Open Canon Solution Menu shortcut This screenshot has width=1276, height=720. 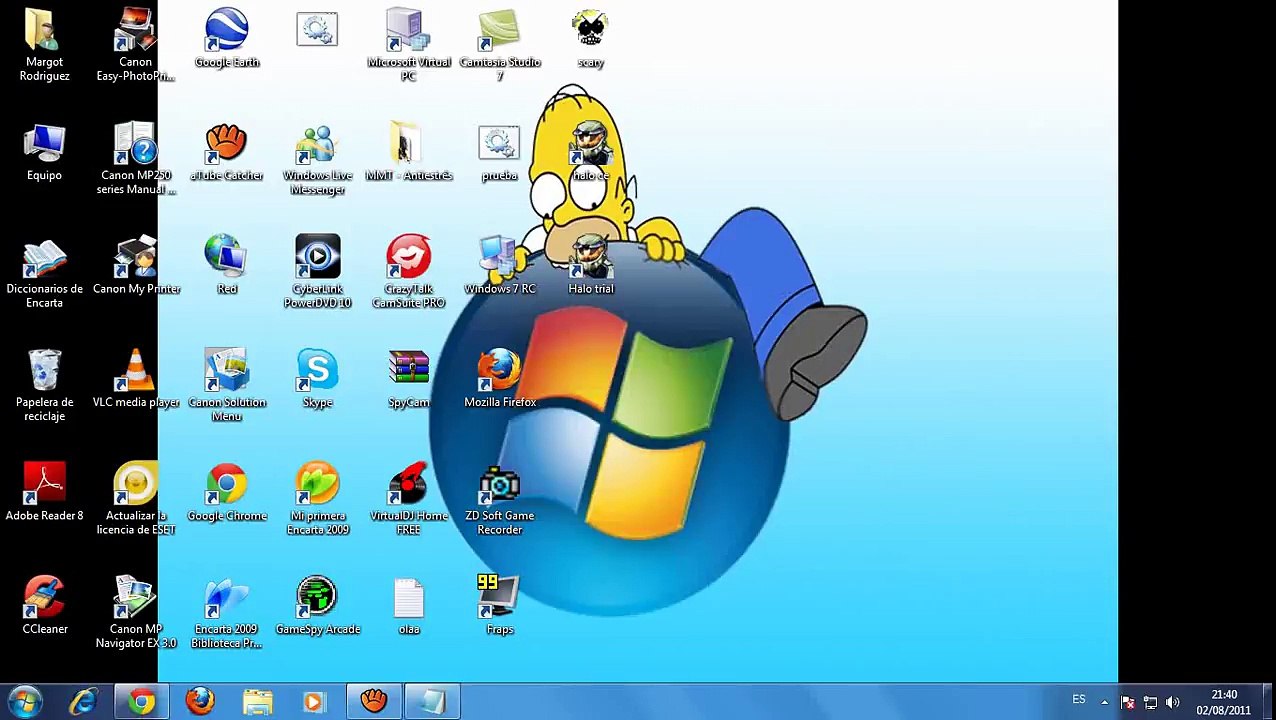pos(227,385)
